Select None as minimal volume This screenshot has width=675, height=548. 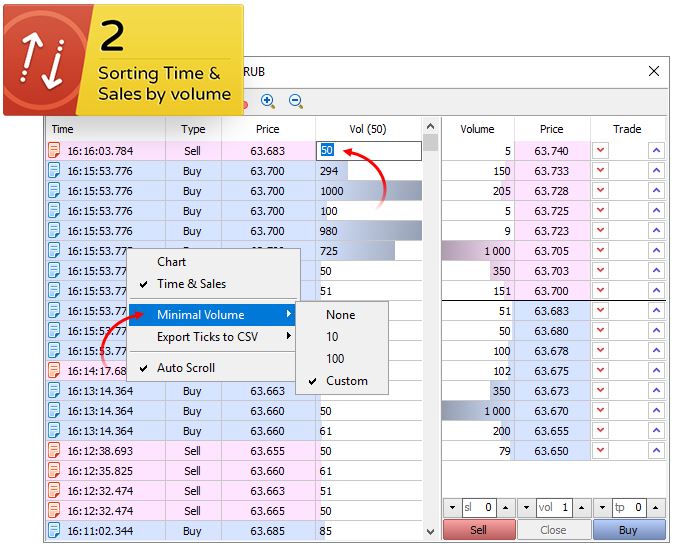pos(342,315)
